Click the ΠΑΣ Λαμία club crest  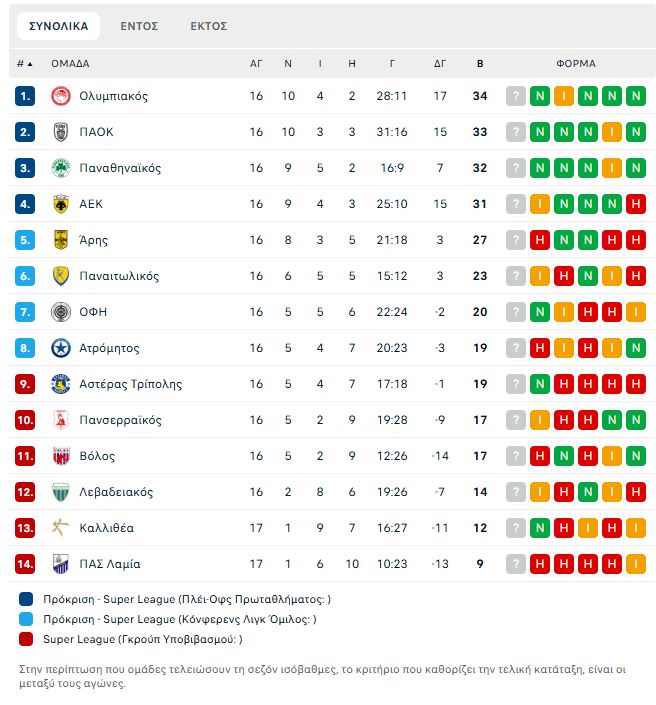tap(61, 564)
